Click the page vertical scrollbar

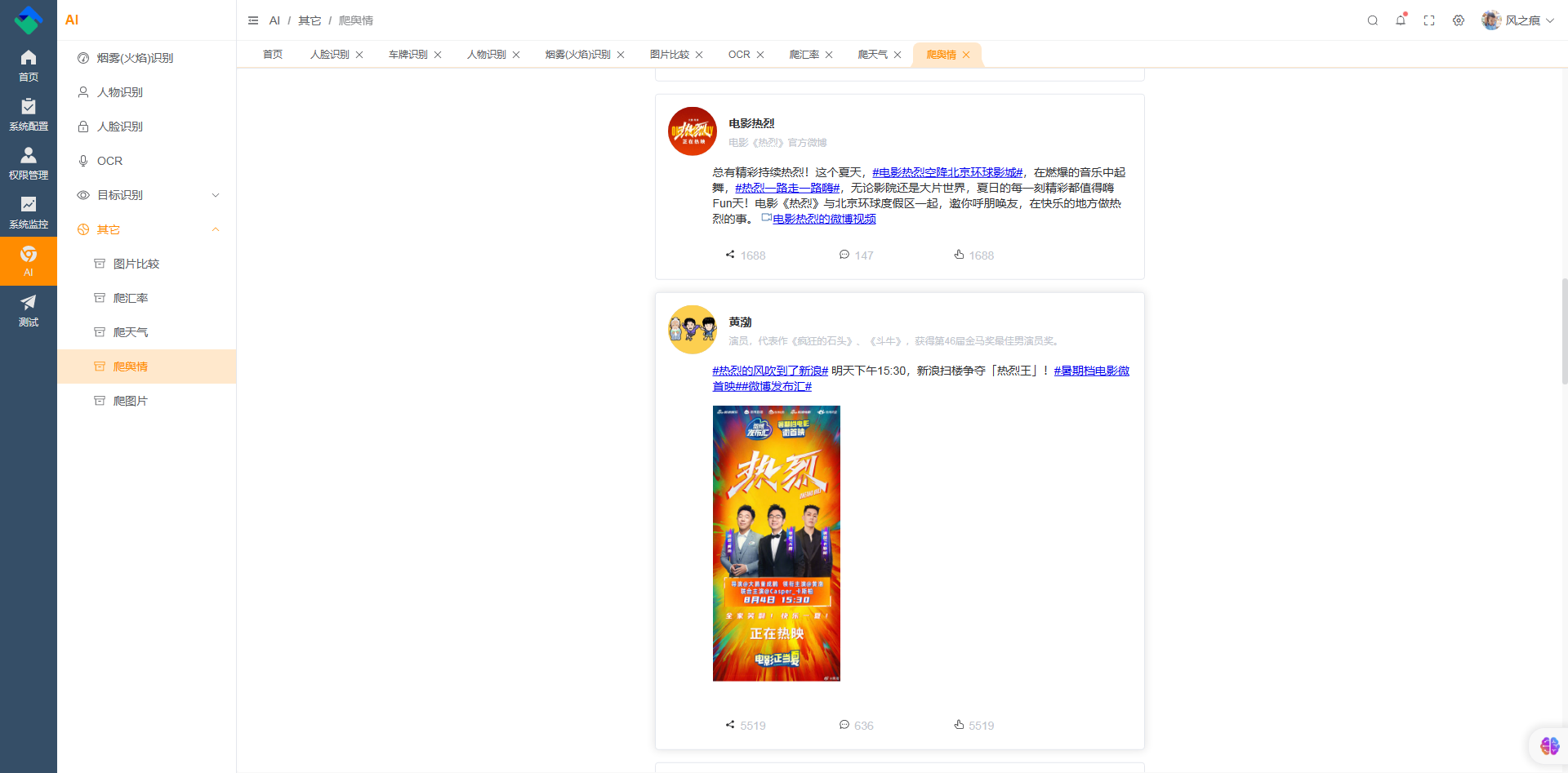point(1564,331)
